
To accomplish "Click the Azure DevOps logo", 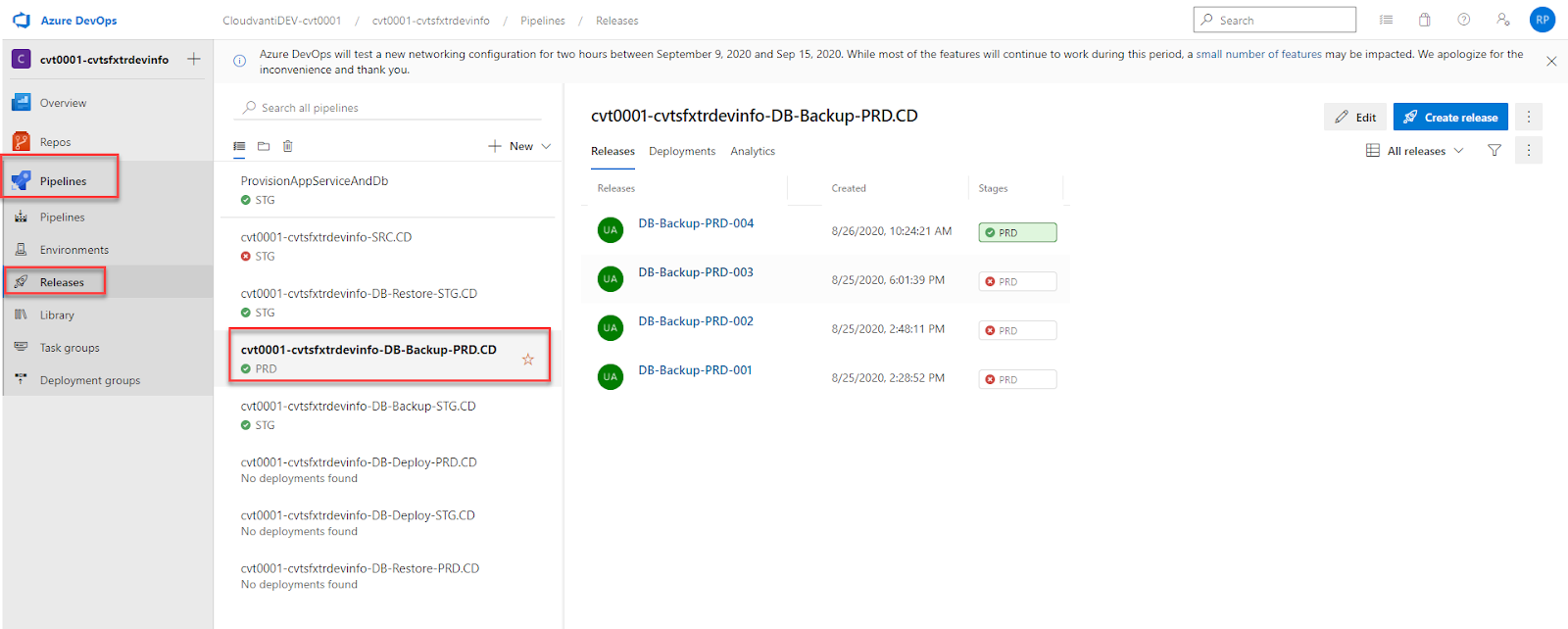I will pos(22,20).
